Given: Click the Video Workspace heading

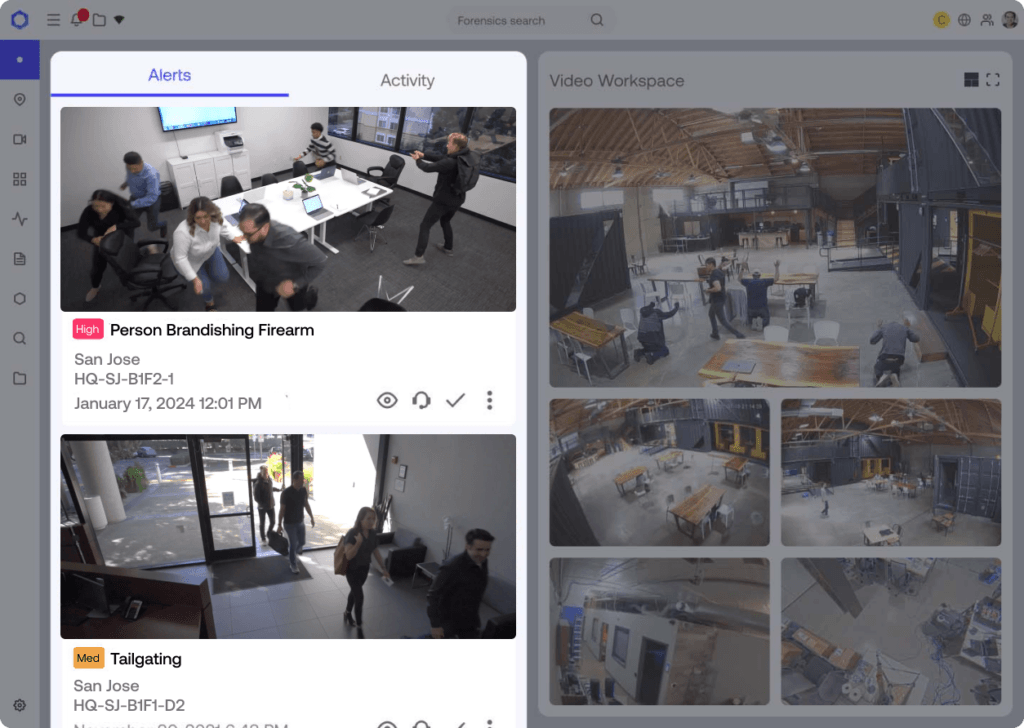Looking at the screenshot, I should 616,81.
